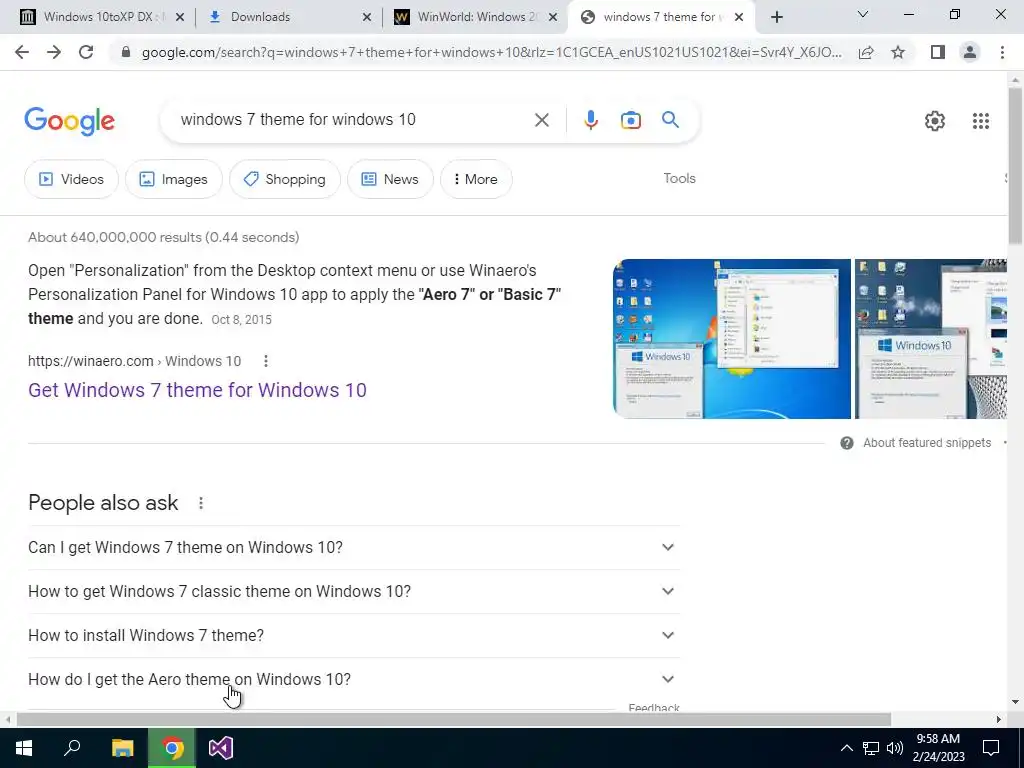Viewport: 1024px width, 768px height.
Task: Close the Downloads tab
Action: (x=366, y=17)
